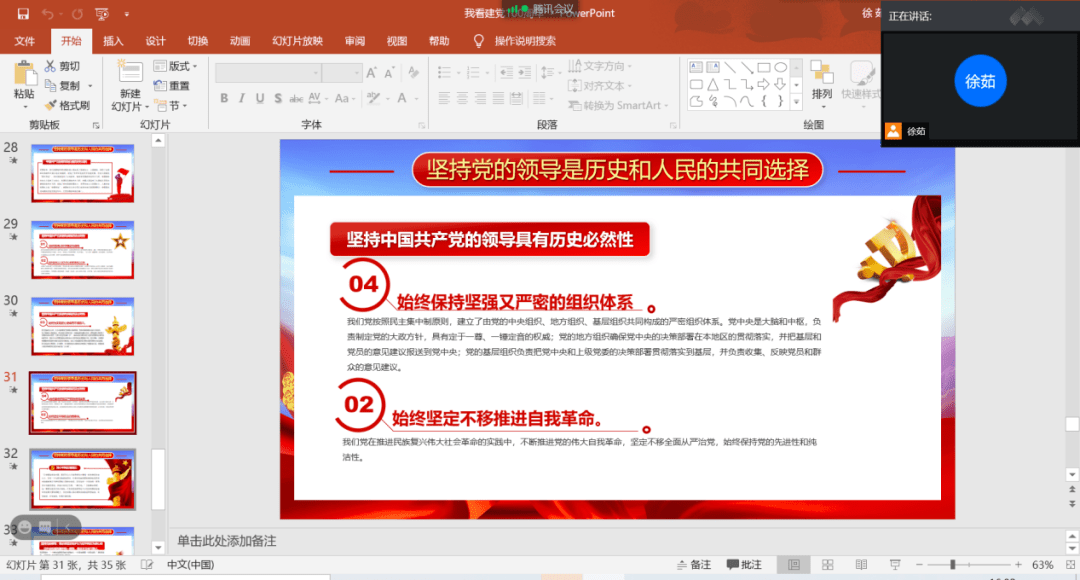Toggle the Notes (备注) pane
This screenshot has height=580, width=1080.
click(x=694, y=565)
